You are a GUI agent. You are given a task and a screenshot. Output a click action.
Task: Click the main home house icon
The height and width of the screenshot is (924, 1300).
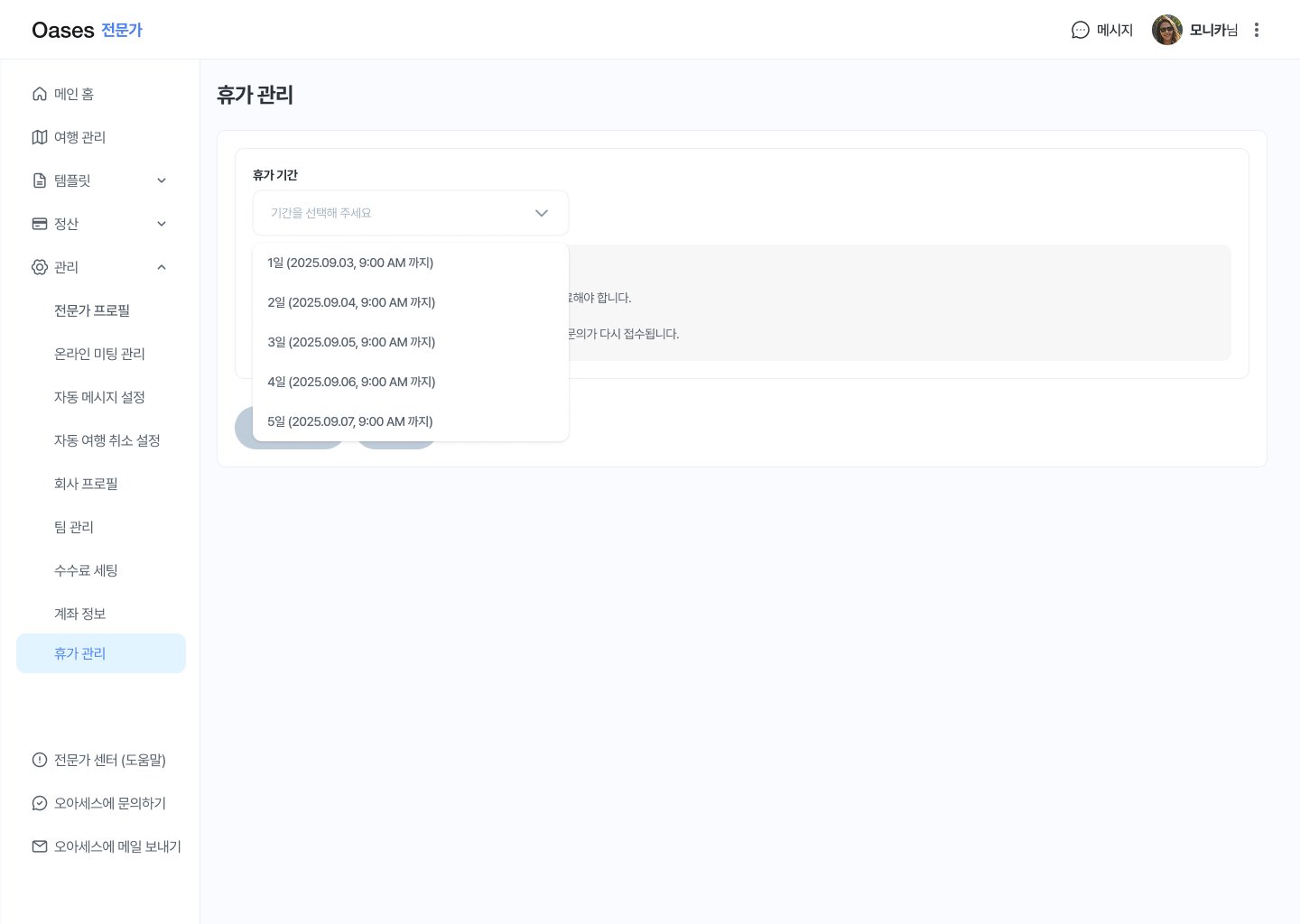(x=40, y=94)
